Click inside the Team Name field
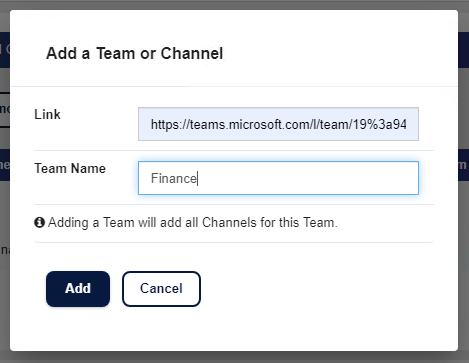The image size is (469, 363). 278,178
